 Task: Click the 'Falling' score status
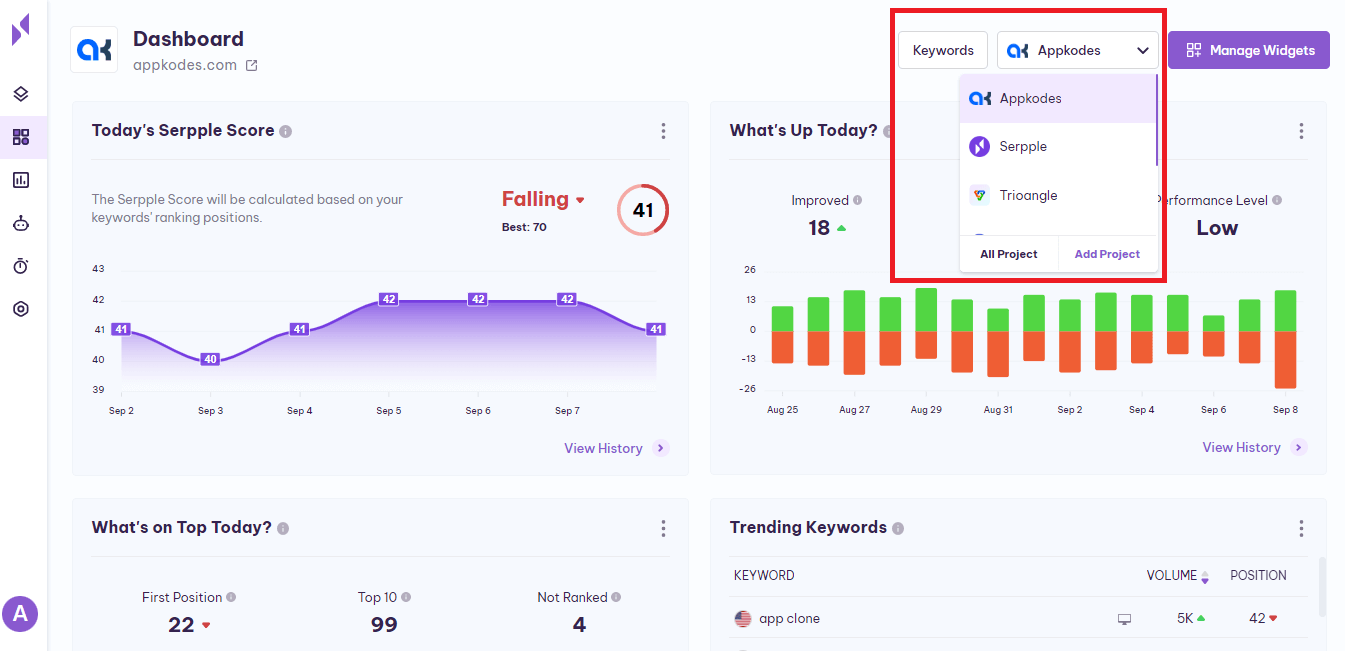tap(535, 199)
